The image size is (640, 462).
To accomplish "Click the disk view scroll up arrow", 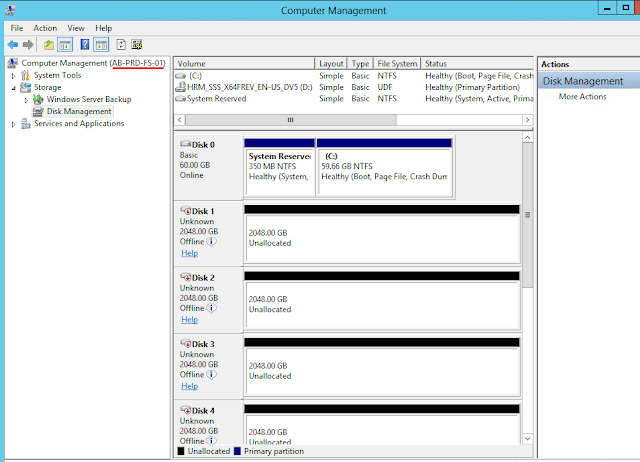I will 527,138.
